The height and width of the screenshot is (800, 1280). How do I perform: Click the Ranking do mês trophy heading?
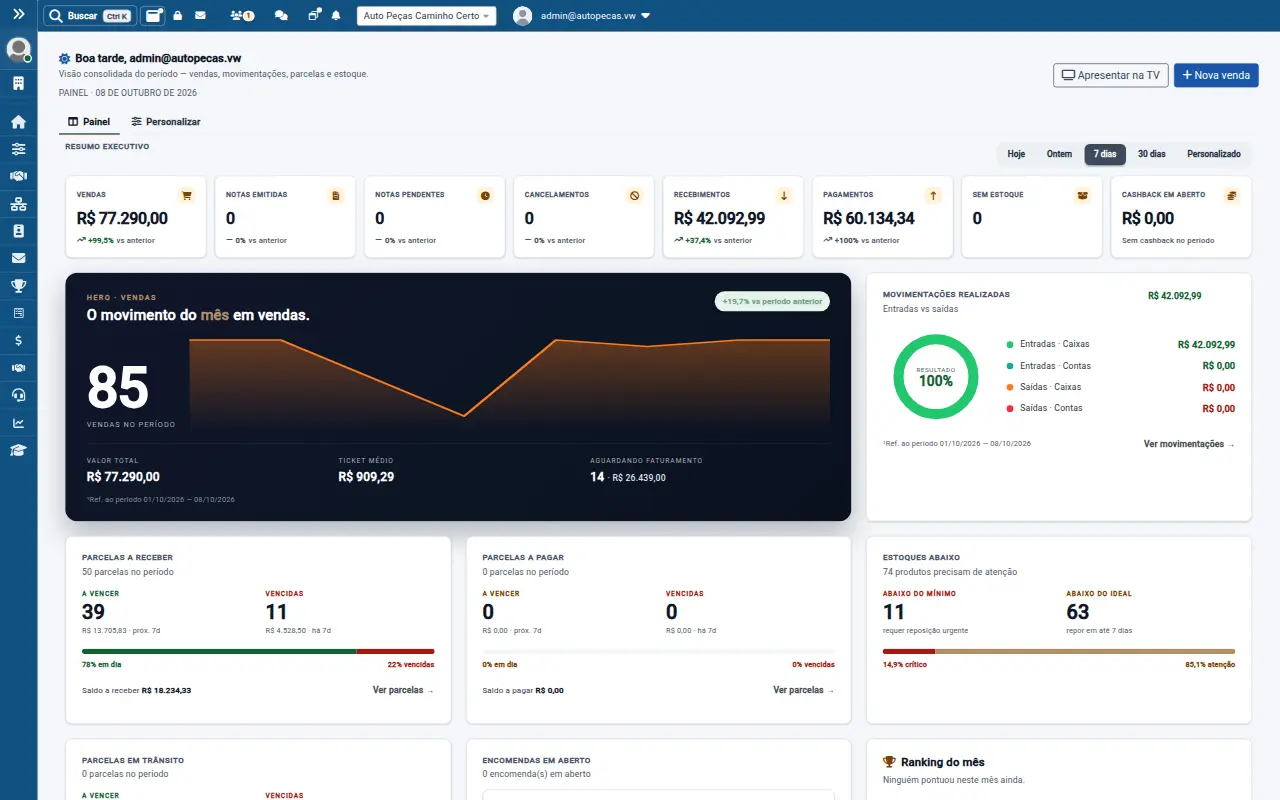(934, 762)
